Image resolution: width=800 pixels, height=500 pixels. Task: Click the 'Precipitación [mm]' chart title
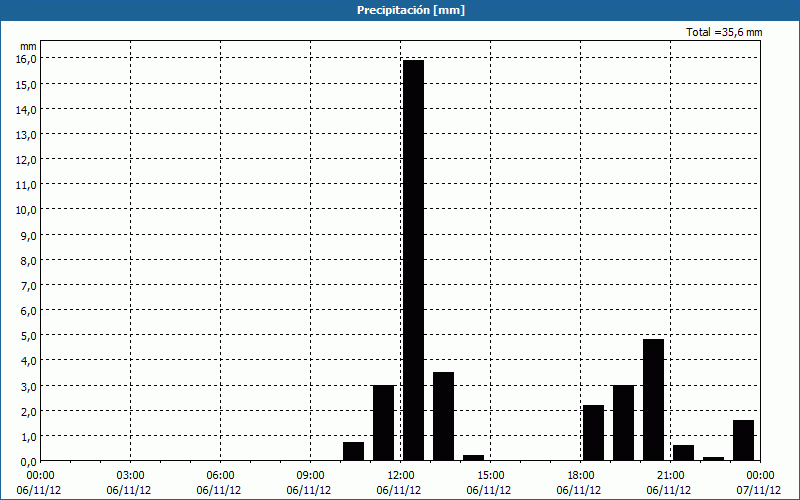click(x=411, y=10)
